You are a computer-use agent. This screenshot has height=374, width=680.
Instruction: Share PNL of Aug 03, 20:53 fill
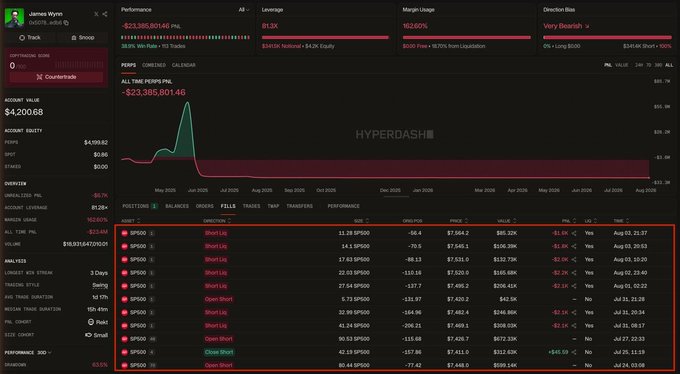pos(574,246)
